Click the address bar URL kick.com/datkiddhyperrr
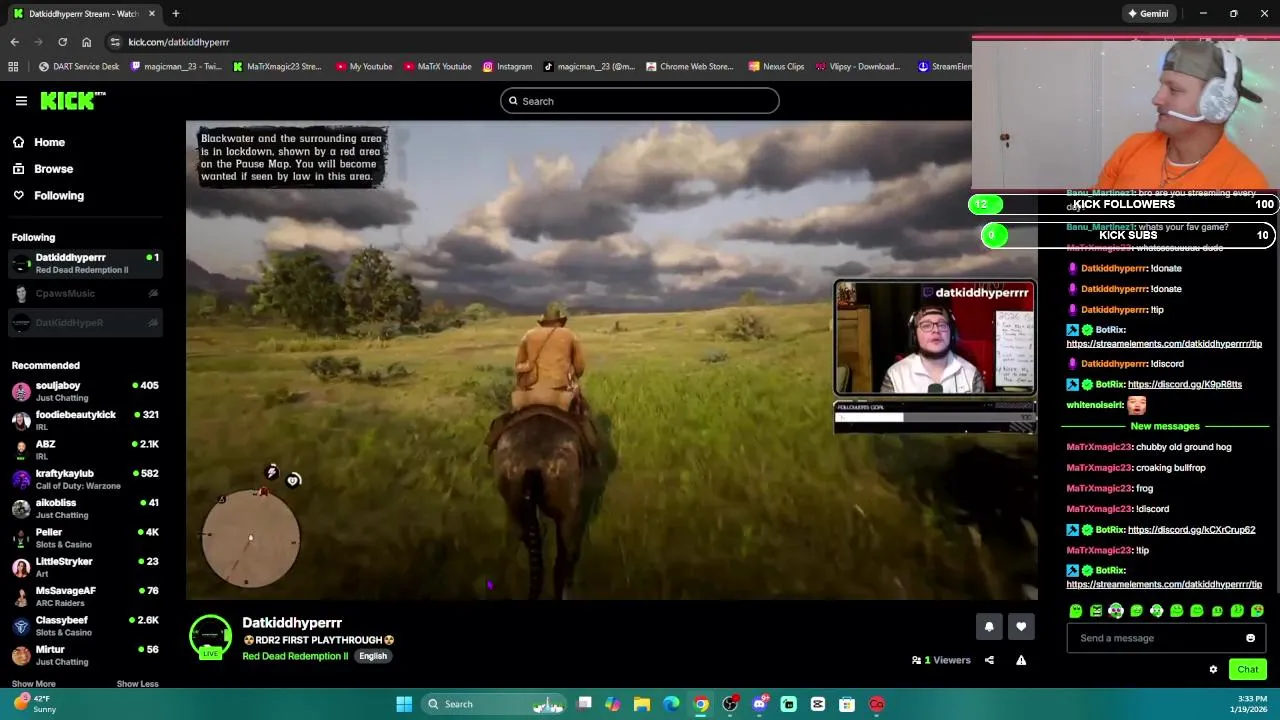This screenshot has height=720, width=1280. [x=179, y=42]
